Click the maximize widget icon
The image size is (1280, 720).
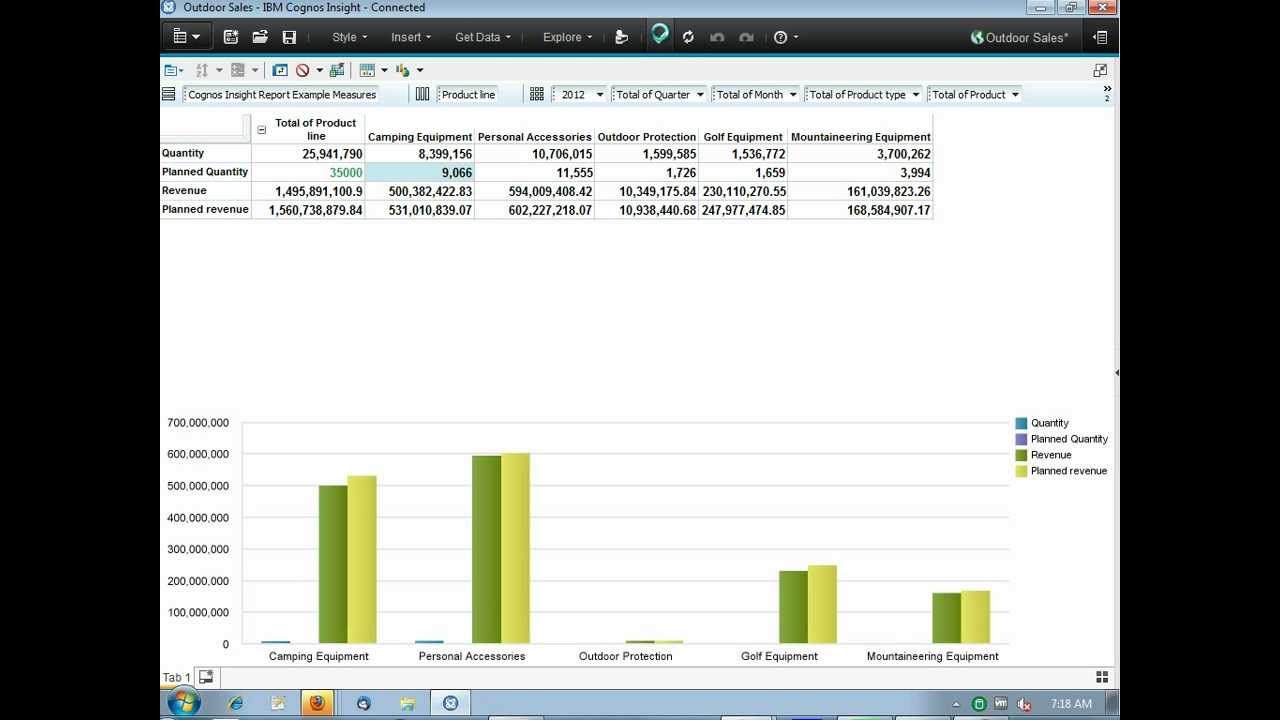tap(1100, 70)
